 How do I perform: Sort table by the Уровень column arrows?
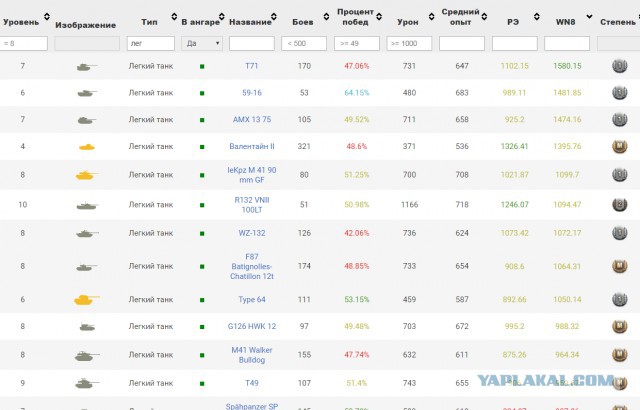47,16
